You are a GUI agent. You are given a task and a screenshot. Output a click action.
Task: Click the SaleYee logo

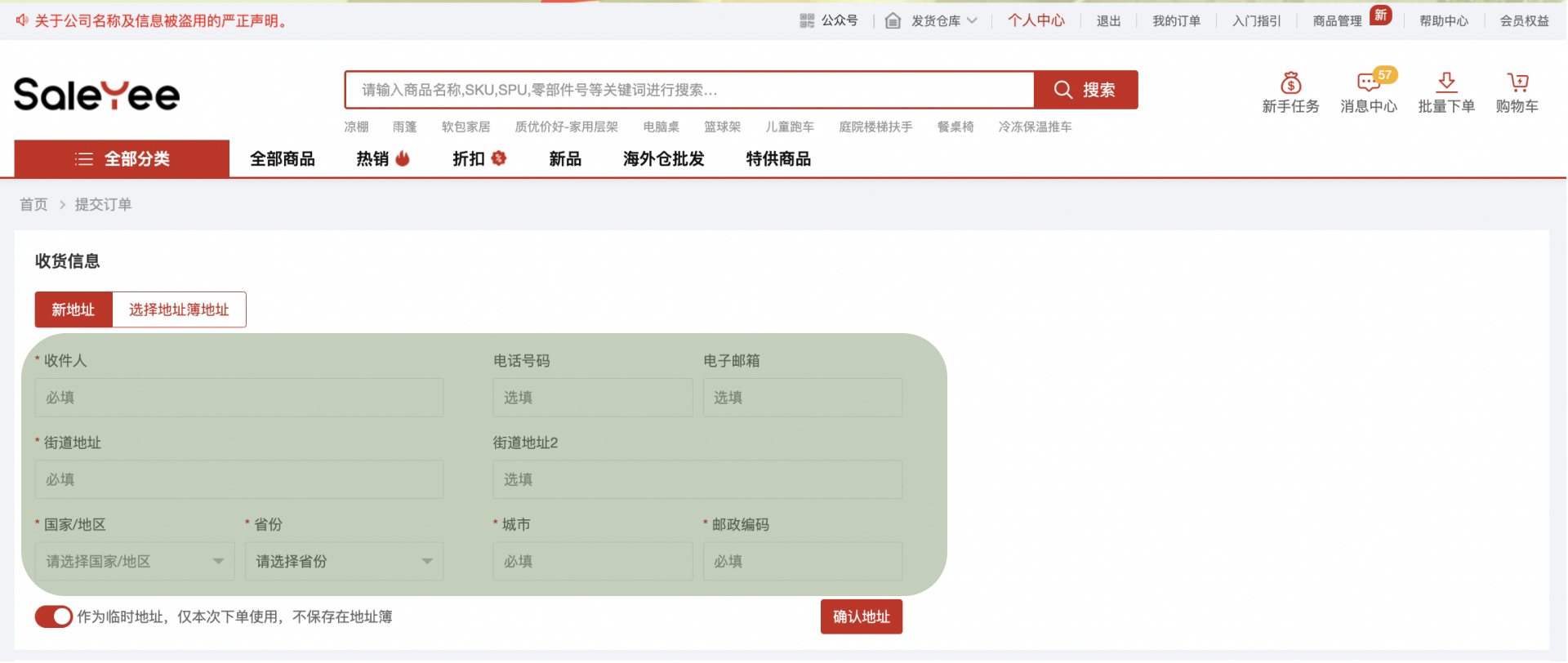click(96, 95)
